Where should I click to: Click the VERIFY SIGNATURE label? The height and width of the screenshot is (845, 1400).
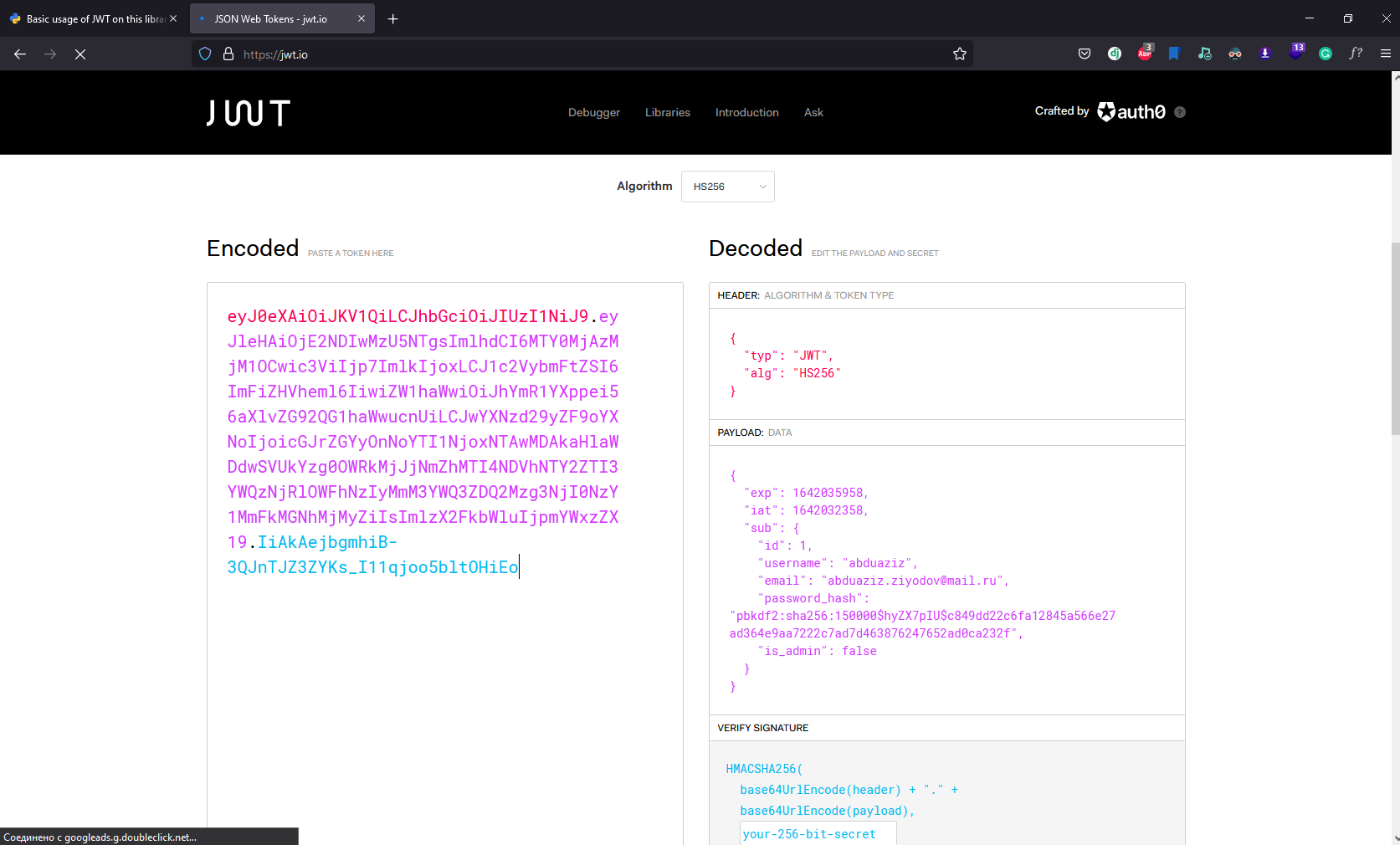[763, 728]
